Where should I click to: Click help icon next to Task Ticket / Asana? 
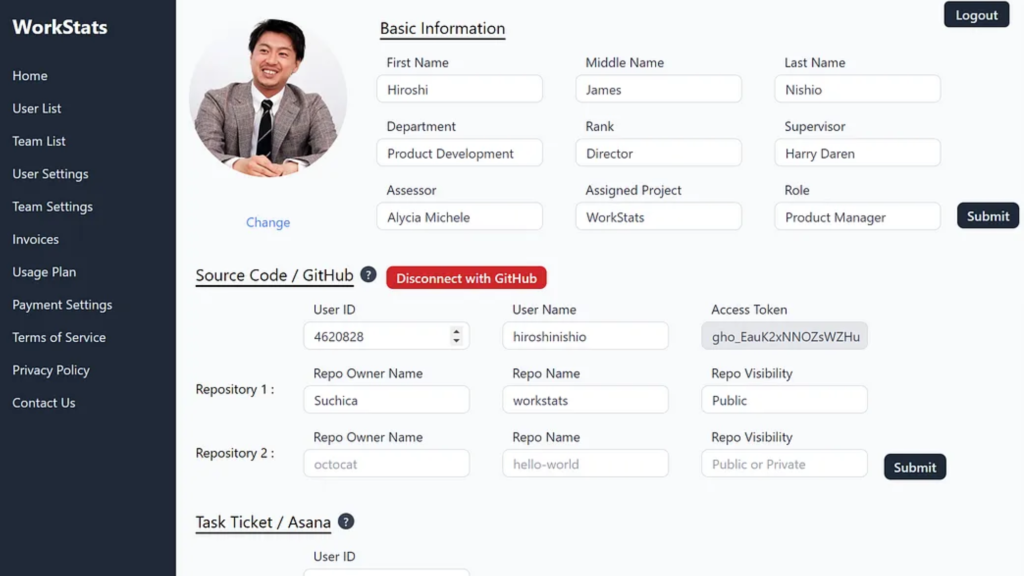346,522
